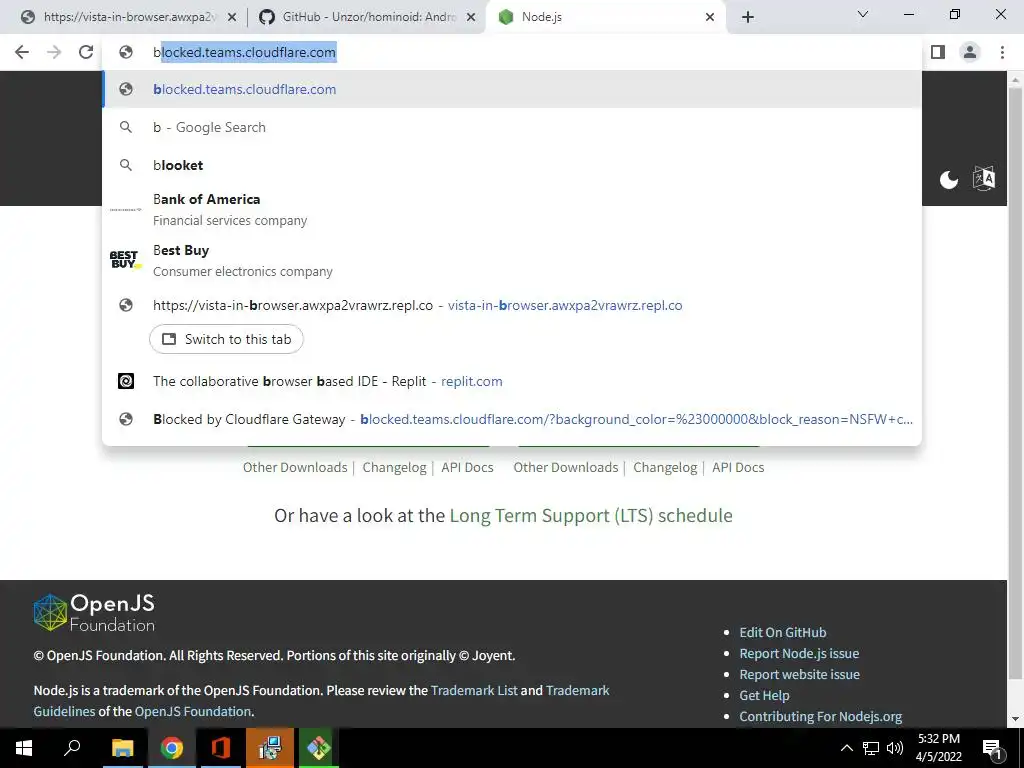Click the Best Buy logo icon
Image resolution: width=1024 pixels, height=768 pixels.
click(x=125, y=260)
